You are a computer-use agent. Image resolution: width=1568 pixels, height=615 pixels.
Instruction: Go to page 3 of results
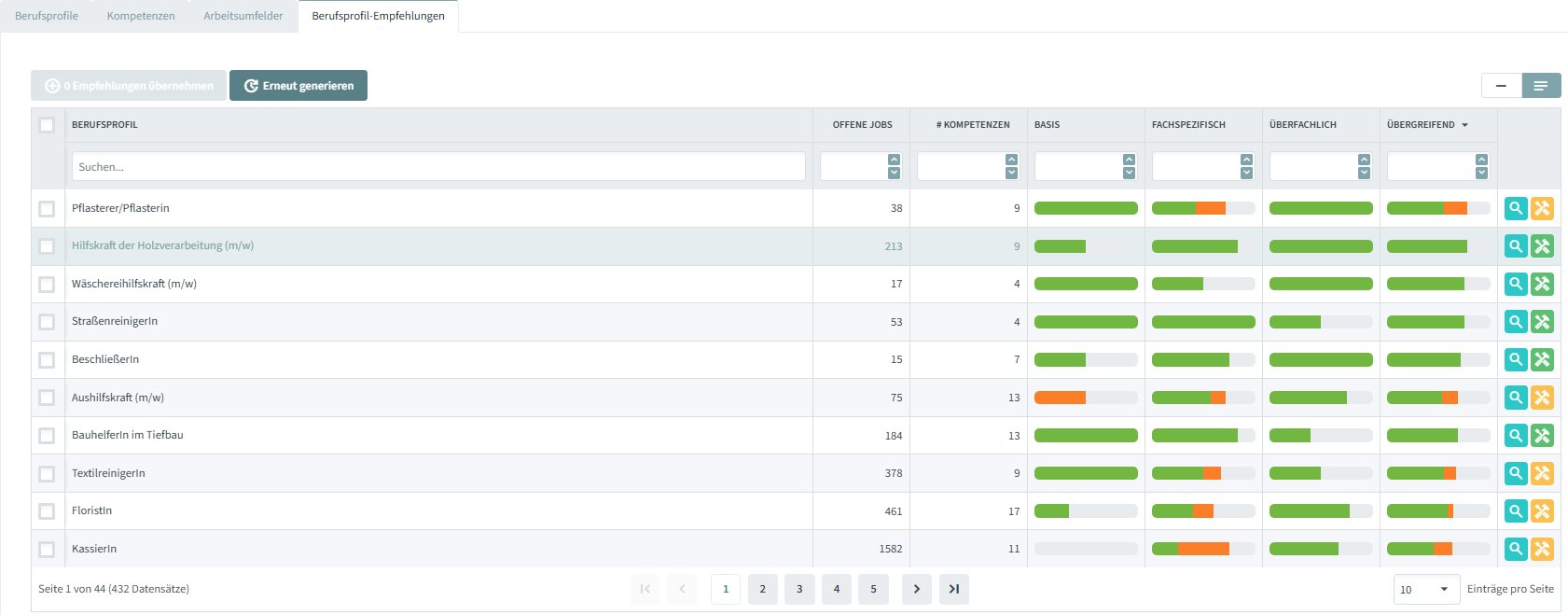(x=799, y=589)
